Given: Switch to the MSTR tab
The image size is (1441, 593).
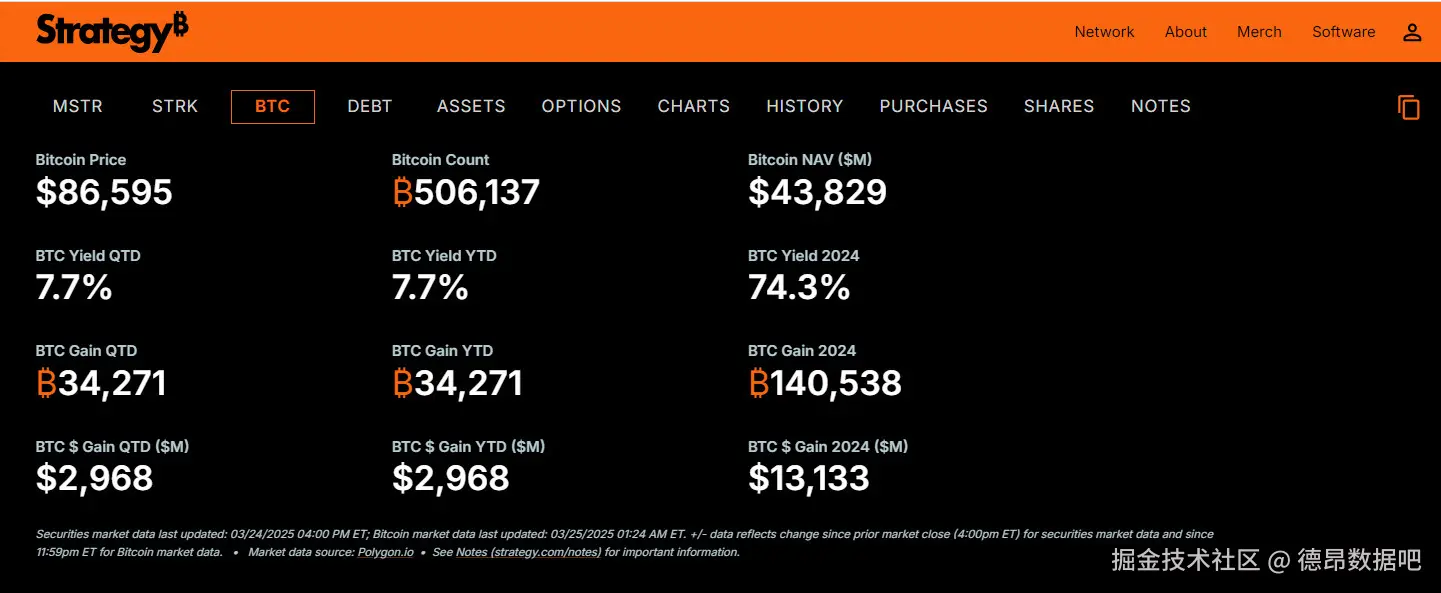Looking at the screenshot, I should click(x=78, y=106).
